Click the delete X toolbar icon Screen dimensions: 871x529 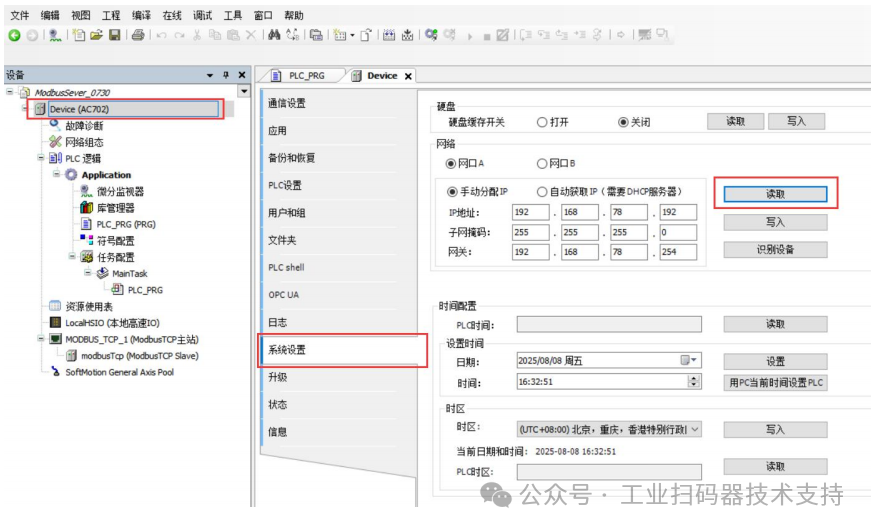click(x=251, y=35)
